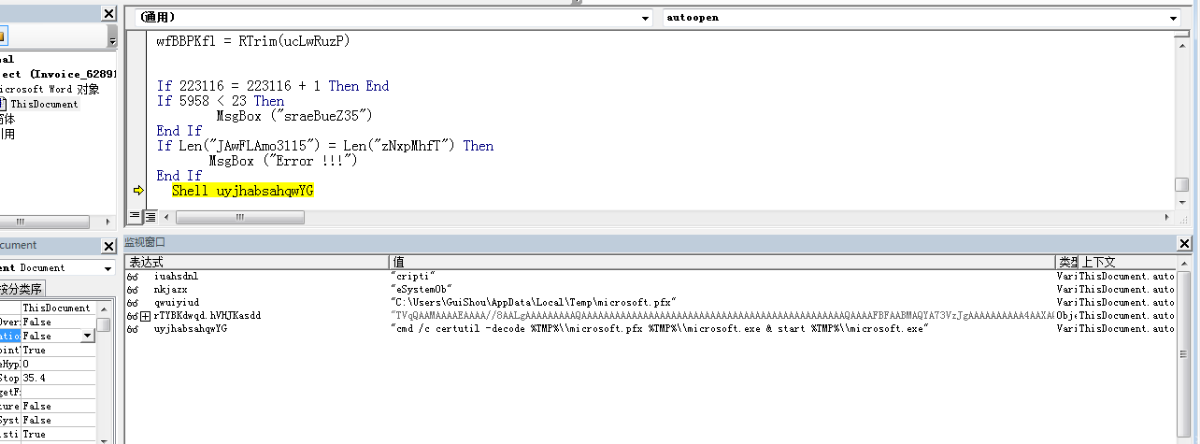Click code line If 223116 = 223116 + 1
The width and height of the screenshot is (1200, 444).
[273, 86]
